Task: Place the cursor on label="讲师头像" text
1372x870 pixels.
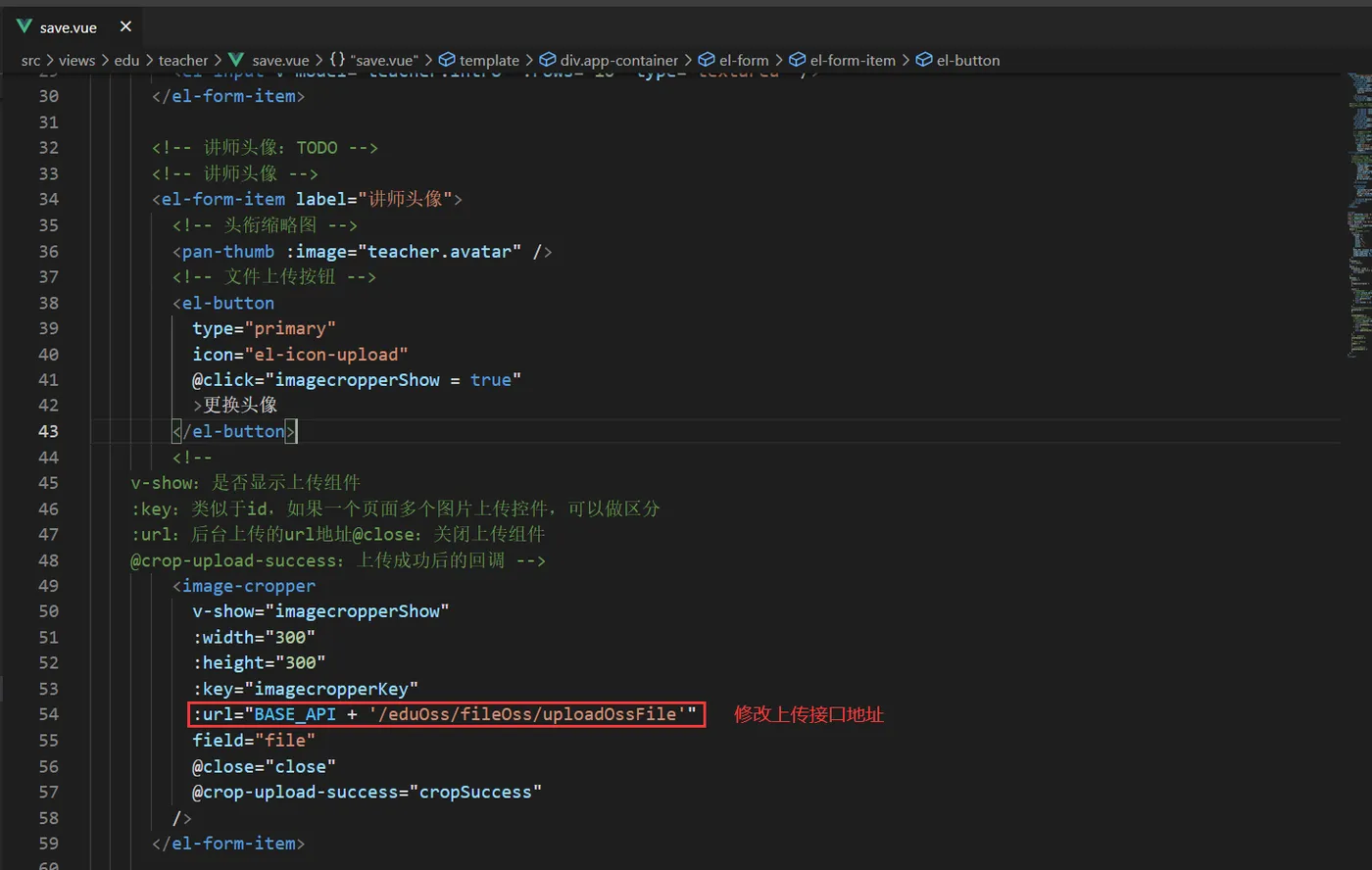Action: [x=373, y=200]
